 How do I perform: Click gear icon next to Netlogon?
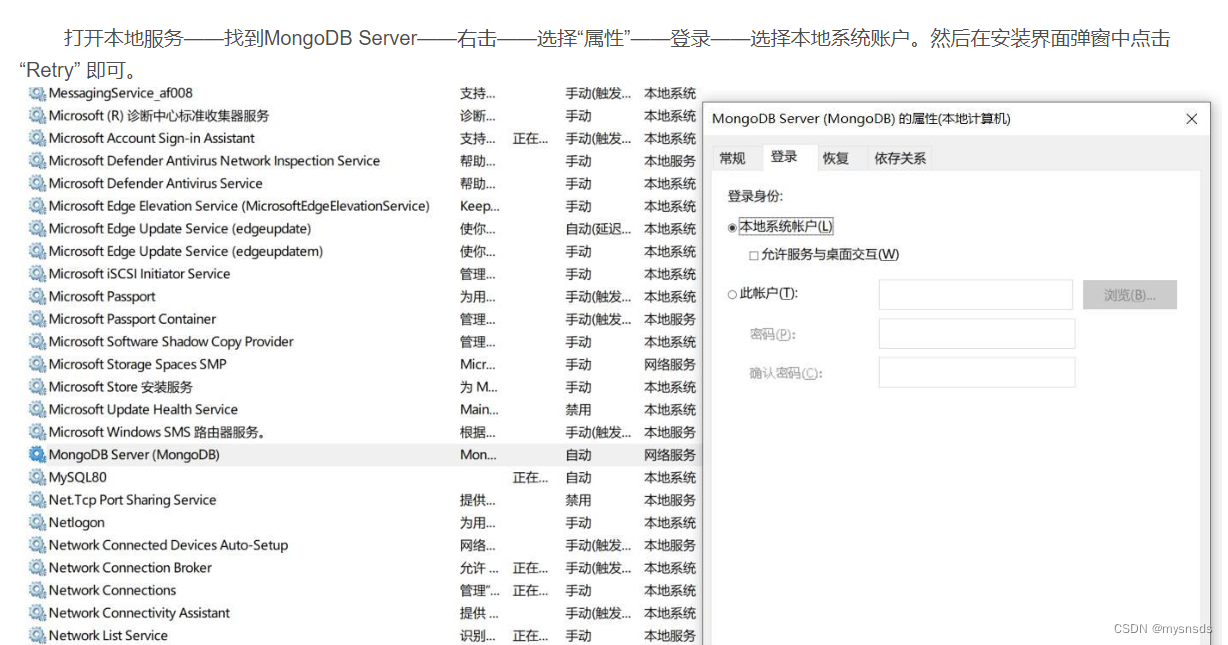[x=38, y=522]
